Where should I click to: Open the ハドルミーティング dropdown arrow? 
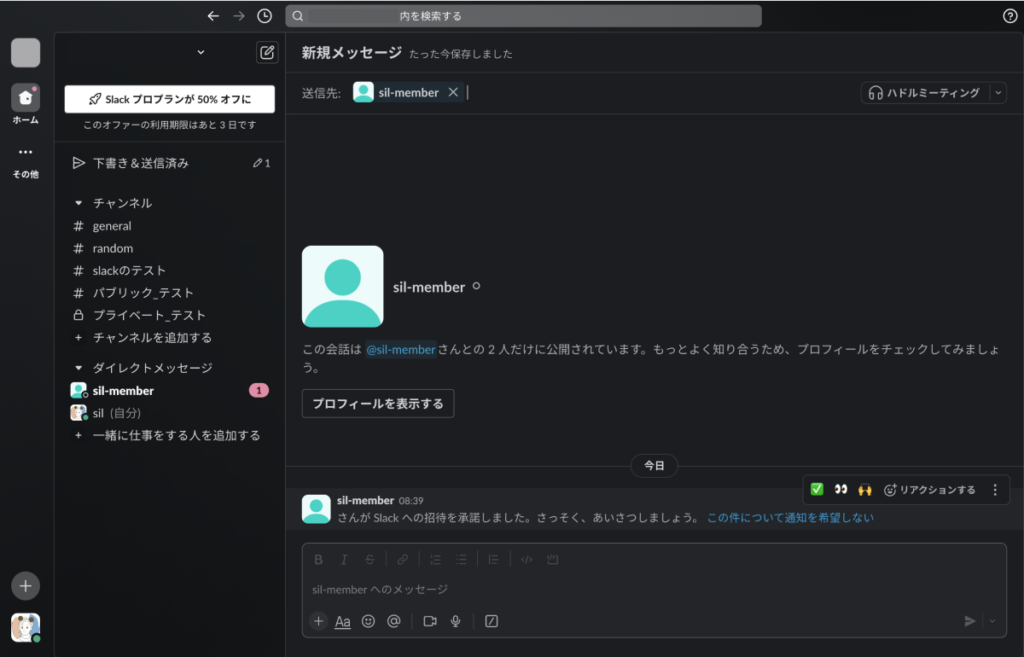[997, 93]
